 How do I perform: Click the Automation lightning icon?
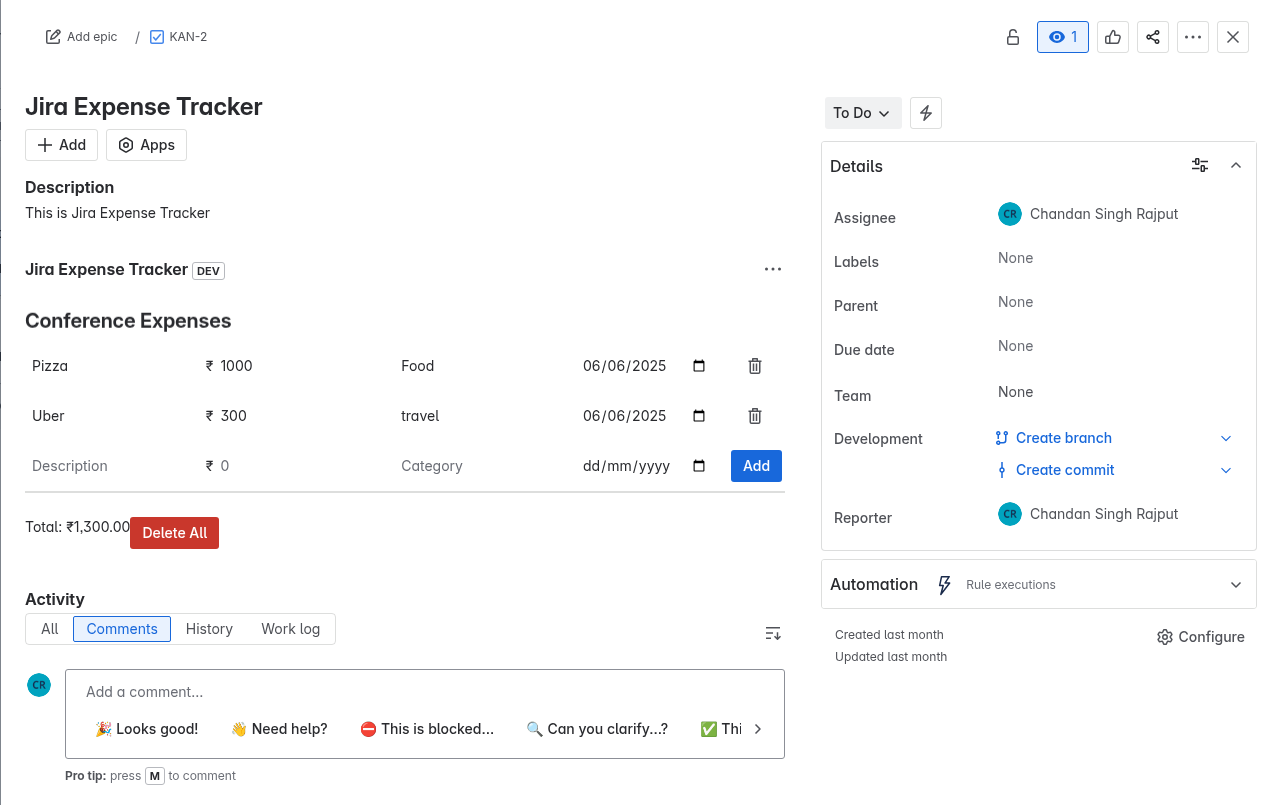(944, 585)
